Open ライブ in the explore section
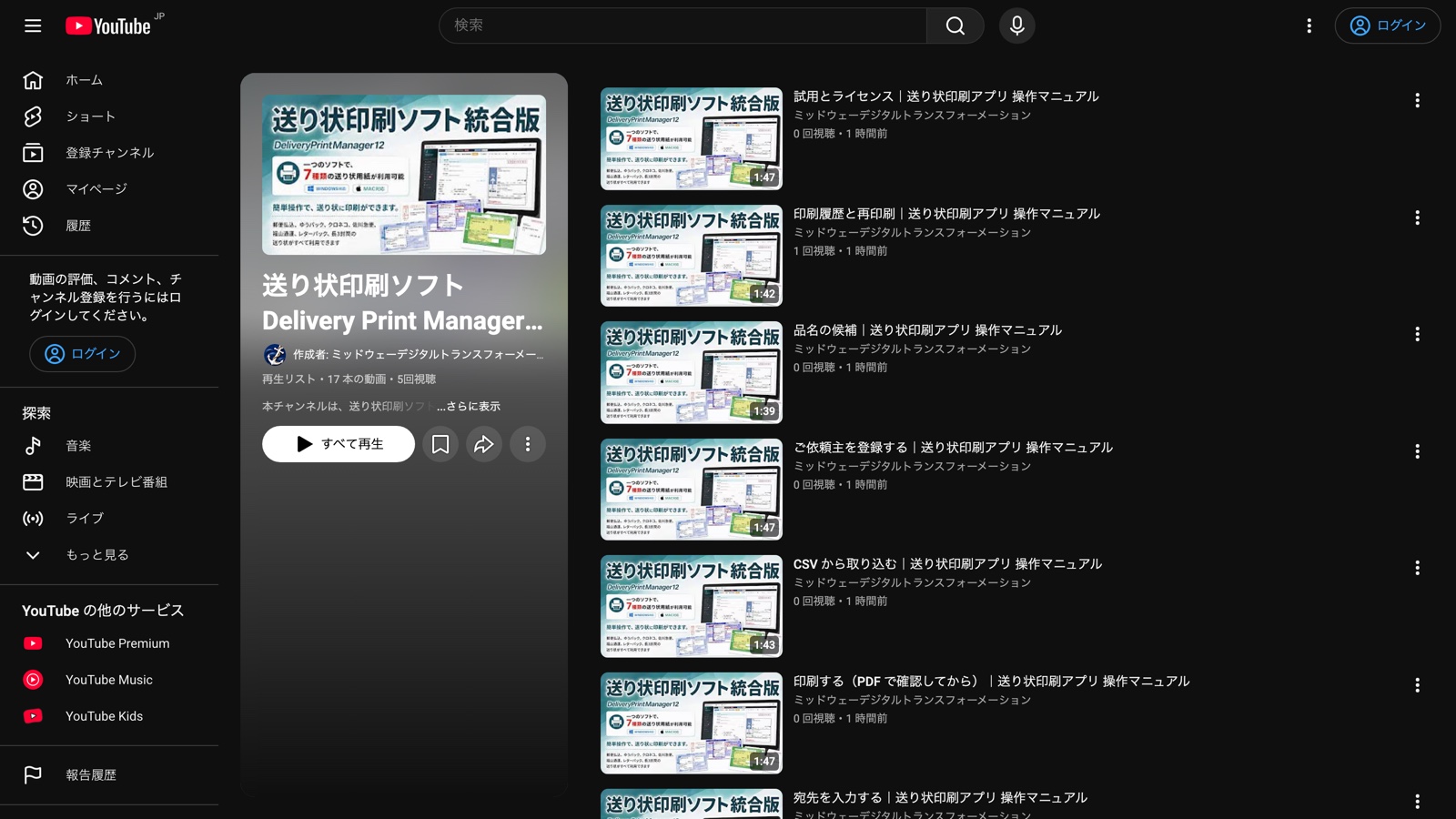The image size is (1456, 819). pyautogui.click(x=109, y=519)
